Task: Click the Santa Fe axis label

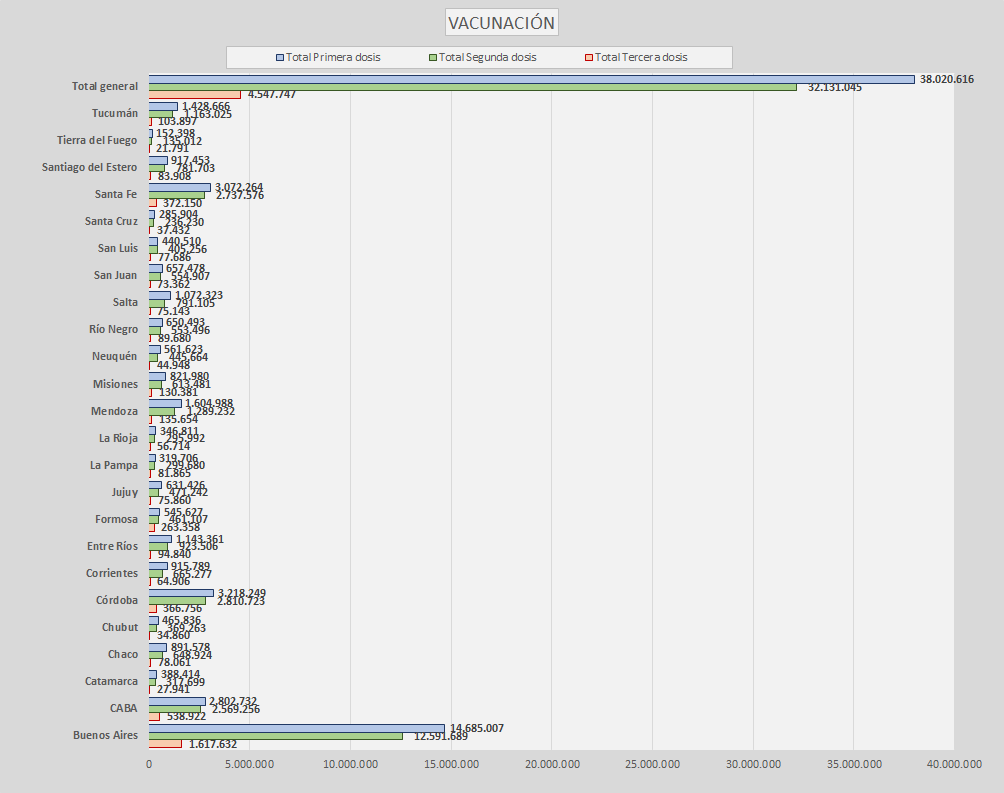Action: 116,194
